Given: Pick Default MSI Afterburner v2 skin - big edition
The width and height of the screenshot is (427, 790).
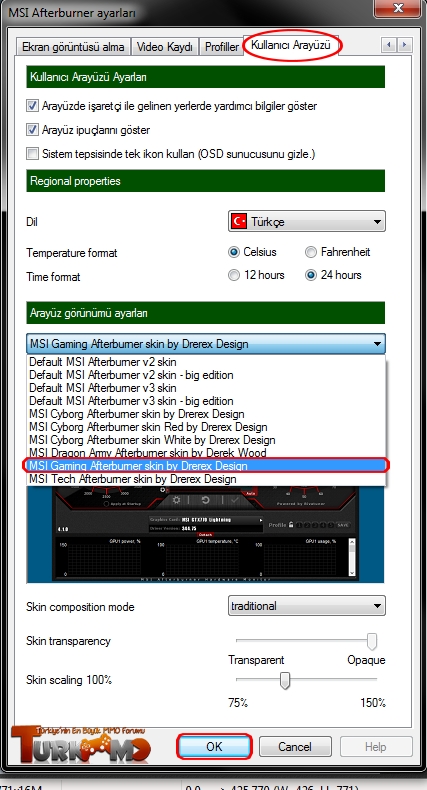Looking at the screenshot, I should [206, 375].
